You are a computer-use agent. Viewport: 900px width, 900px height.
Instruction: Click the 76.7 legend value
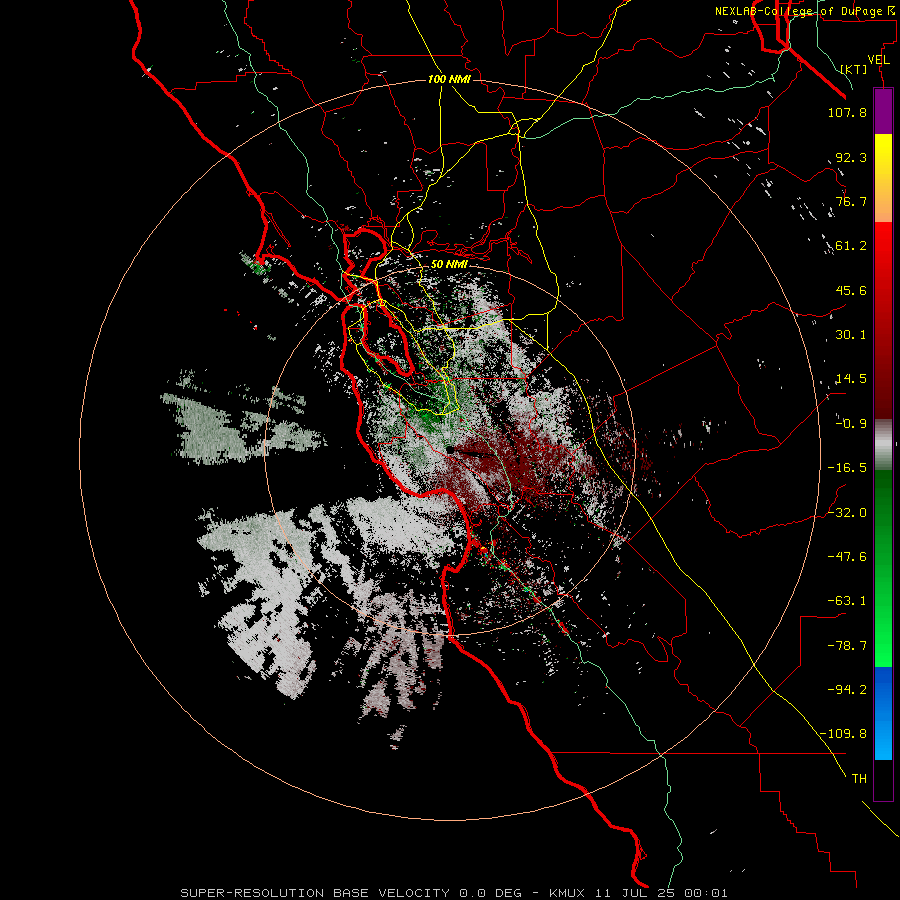tap(851, 201)
